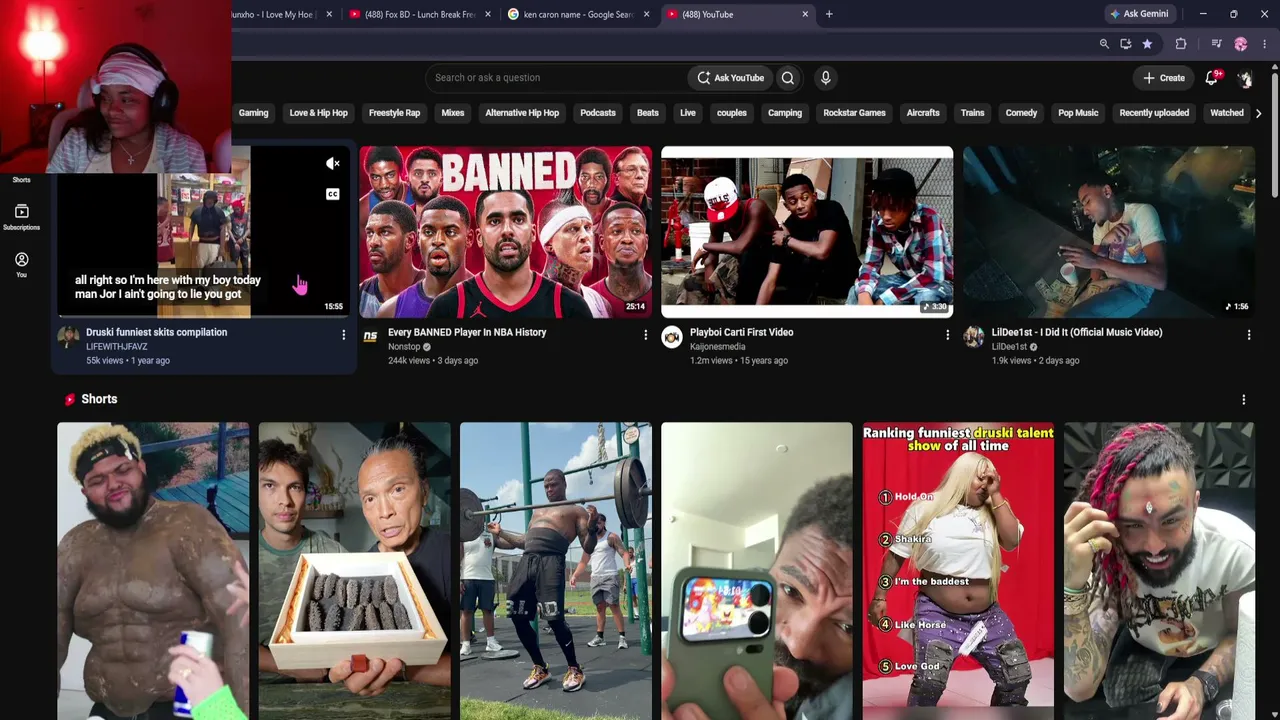The height and width of the screenshot is (720, 1280).
Task: Select the Trains filter chip
Action: (972, 113)
